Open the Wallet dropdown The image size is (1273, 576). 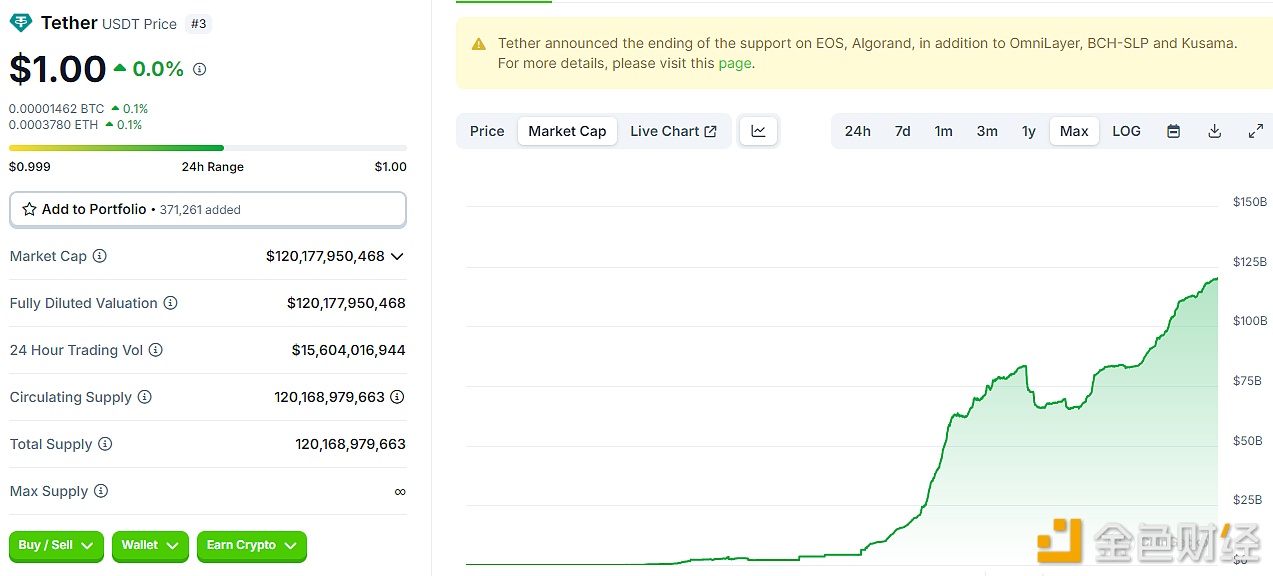pyautogui.click(x=150, y=545)
